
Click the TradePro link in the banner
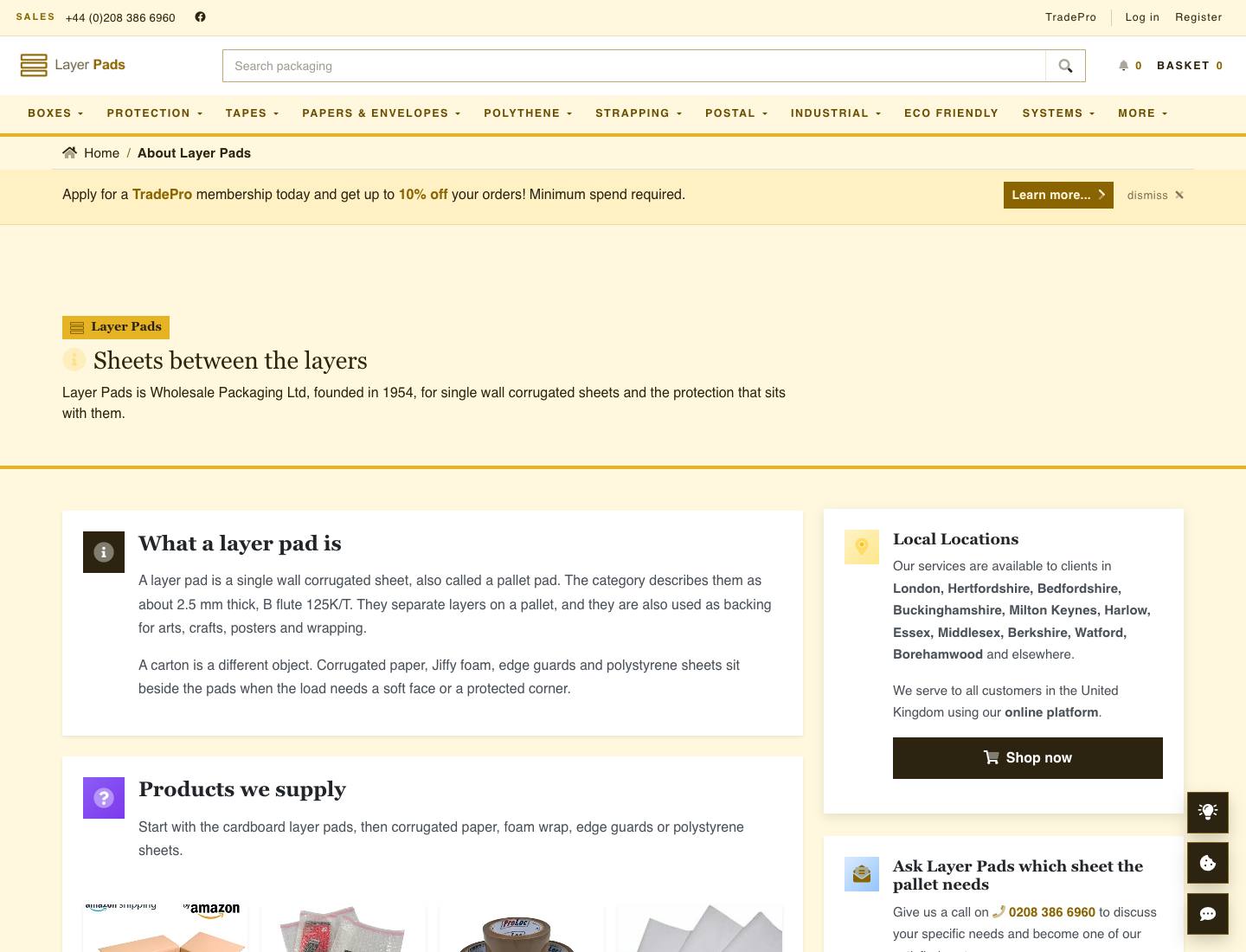pos(162,195)
